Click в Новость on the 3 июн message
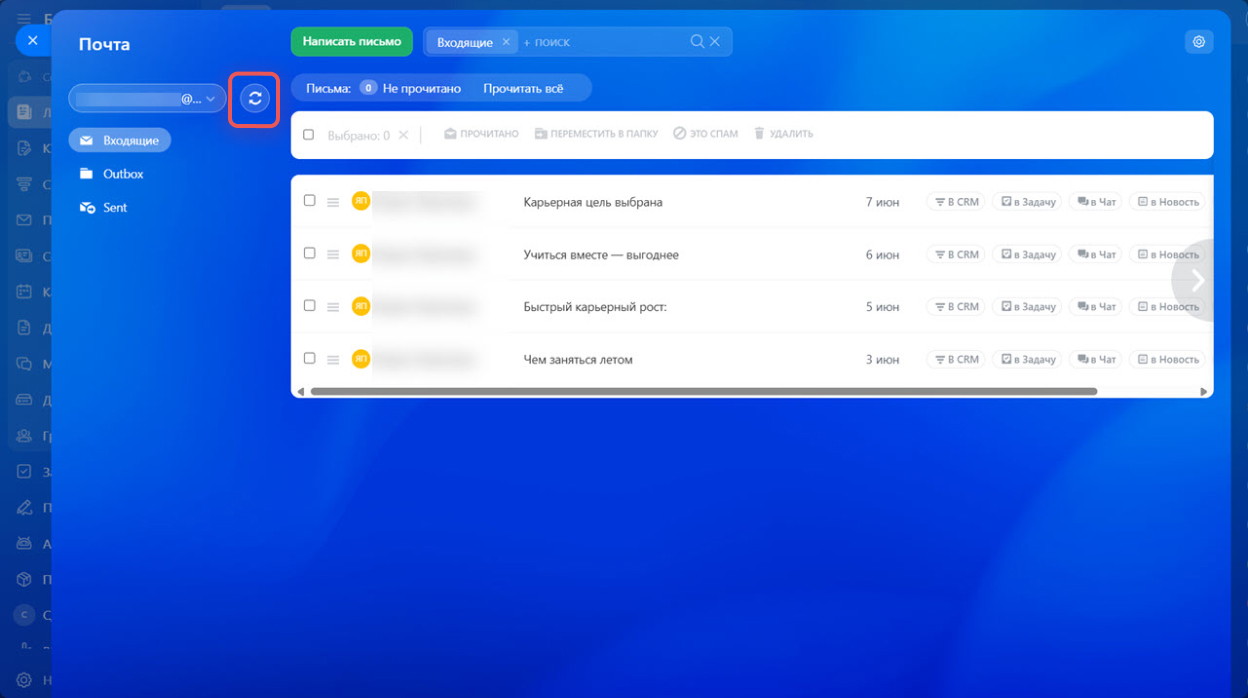 click(1167, 359)
